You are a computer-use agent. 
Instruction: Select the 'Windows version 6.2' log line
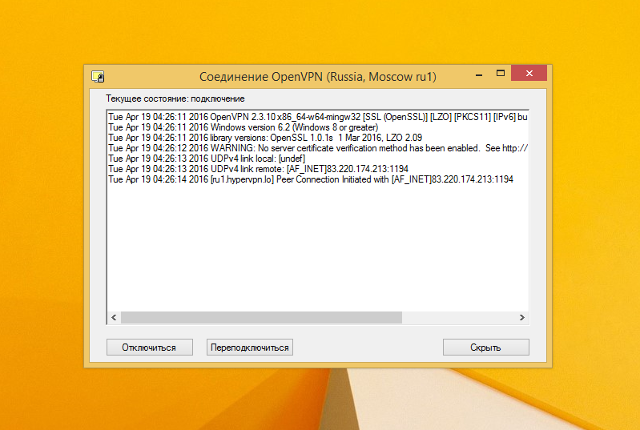click(x=243, y=127)
